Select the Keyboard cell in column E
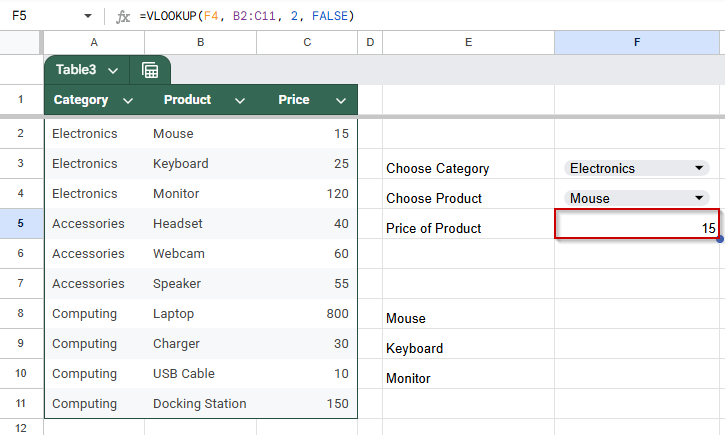The width and height of the screenshot is (725, 435). point(468,344)
